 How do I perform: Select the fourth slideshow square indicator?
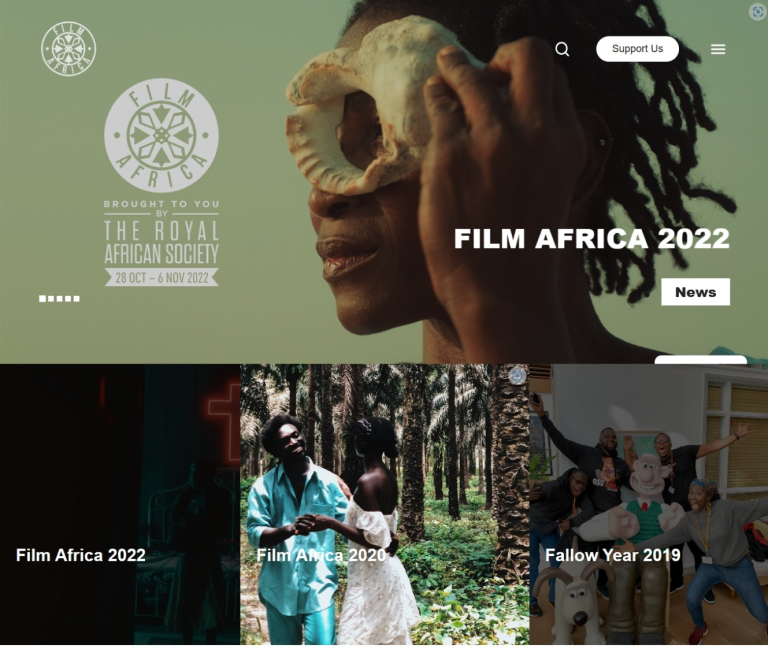68,299
